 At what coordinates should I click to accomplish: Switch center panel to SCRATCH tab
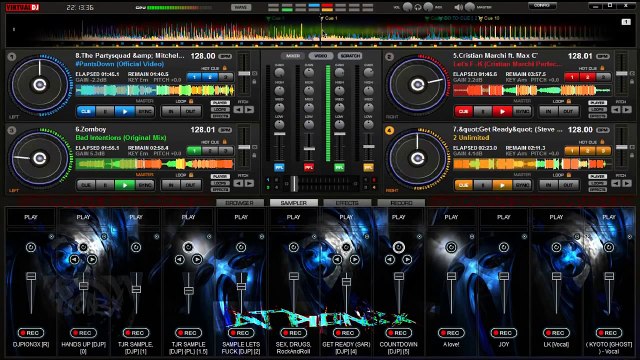[x=350, y=56]
